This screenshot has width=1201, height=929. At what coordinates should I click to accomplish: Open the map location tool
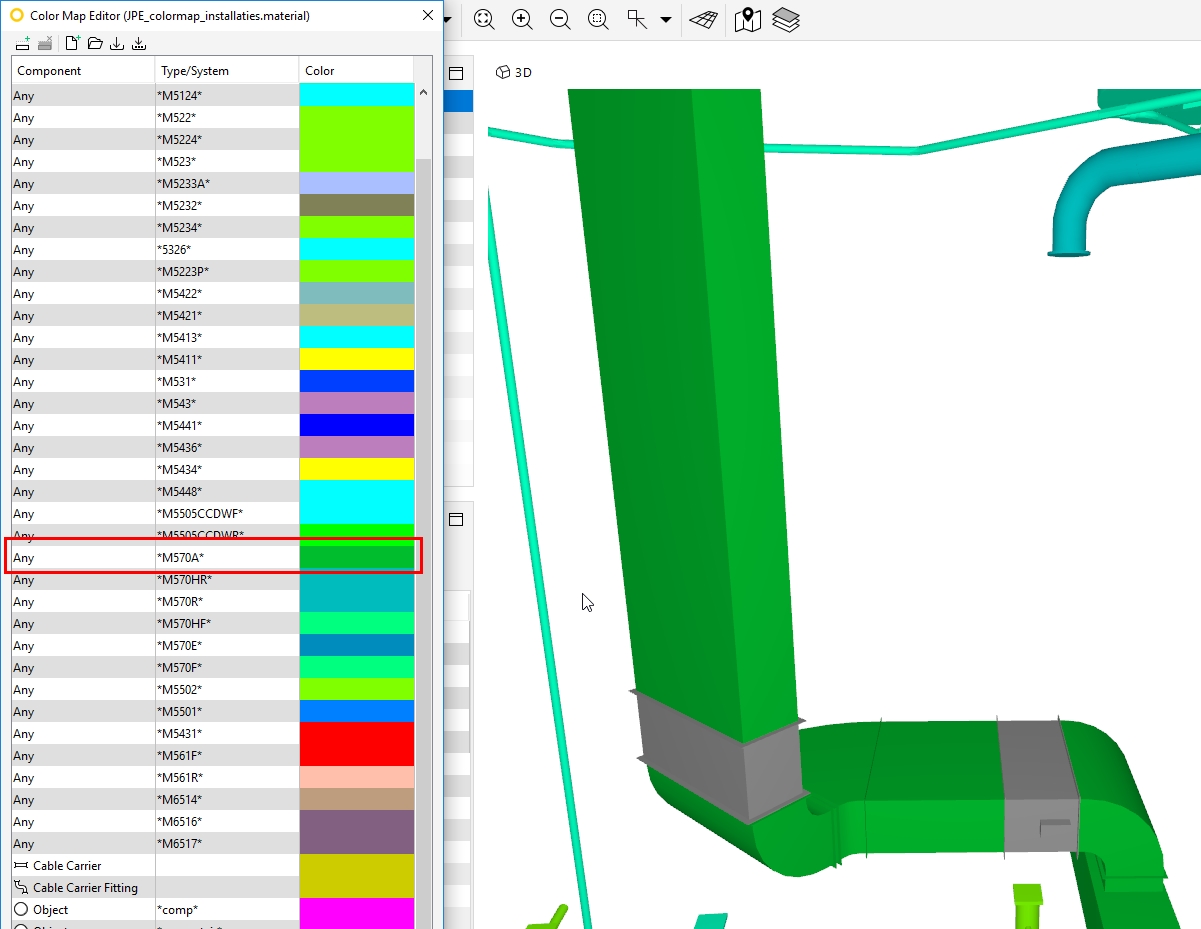tap(748, 20)
